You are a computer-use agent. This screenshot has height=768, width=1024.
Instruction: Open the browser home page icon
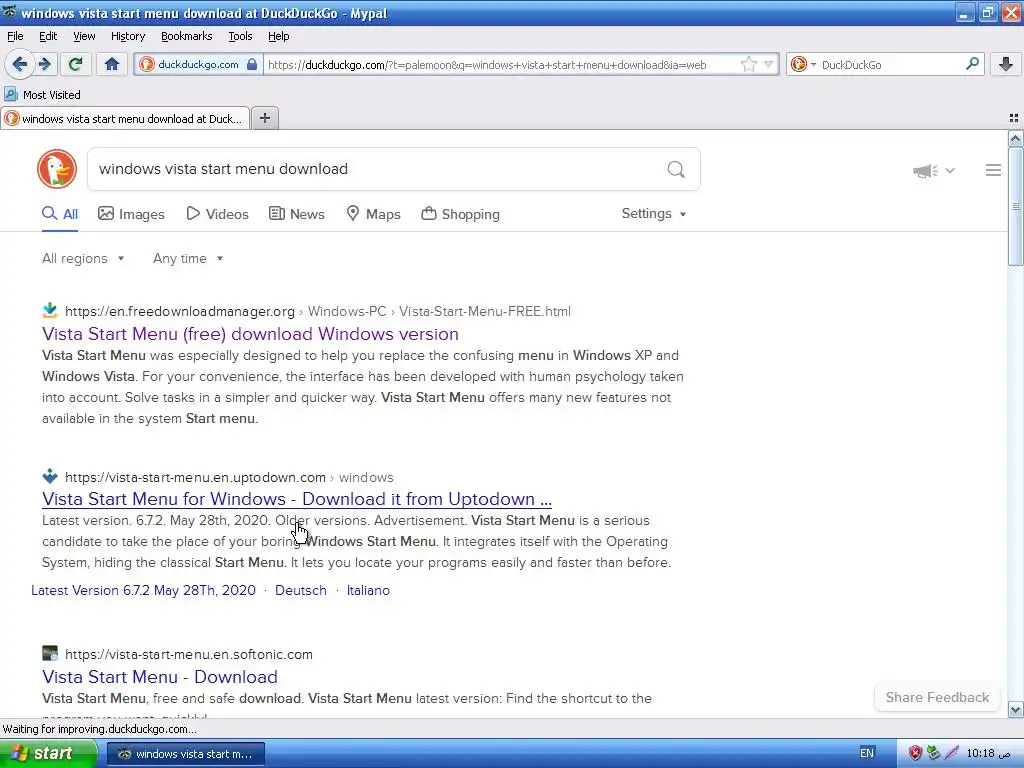pos(112,64)
